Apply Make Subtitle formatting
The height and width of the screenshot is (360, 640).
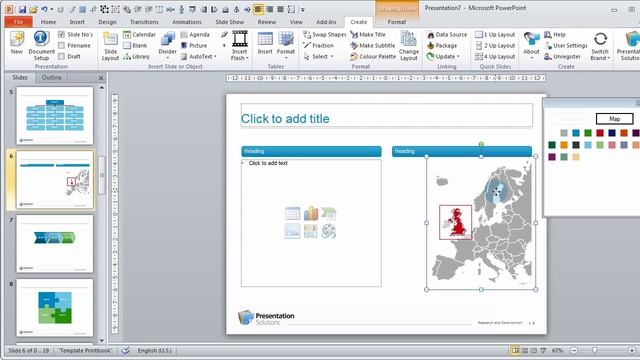click(373, 46)
